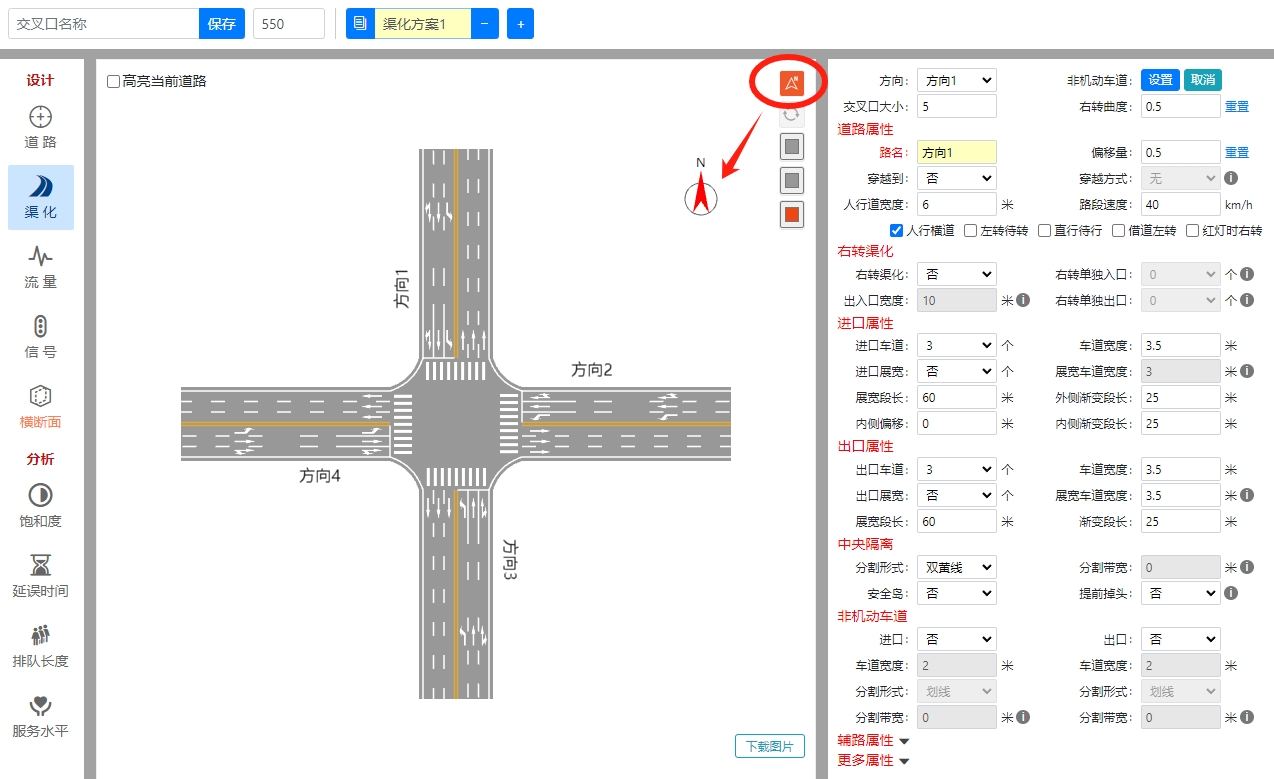
Task: Click the 设置 non-motor lane button
Action: click(x=1160, y=80)
